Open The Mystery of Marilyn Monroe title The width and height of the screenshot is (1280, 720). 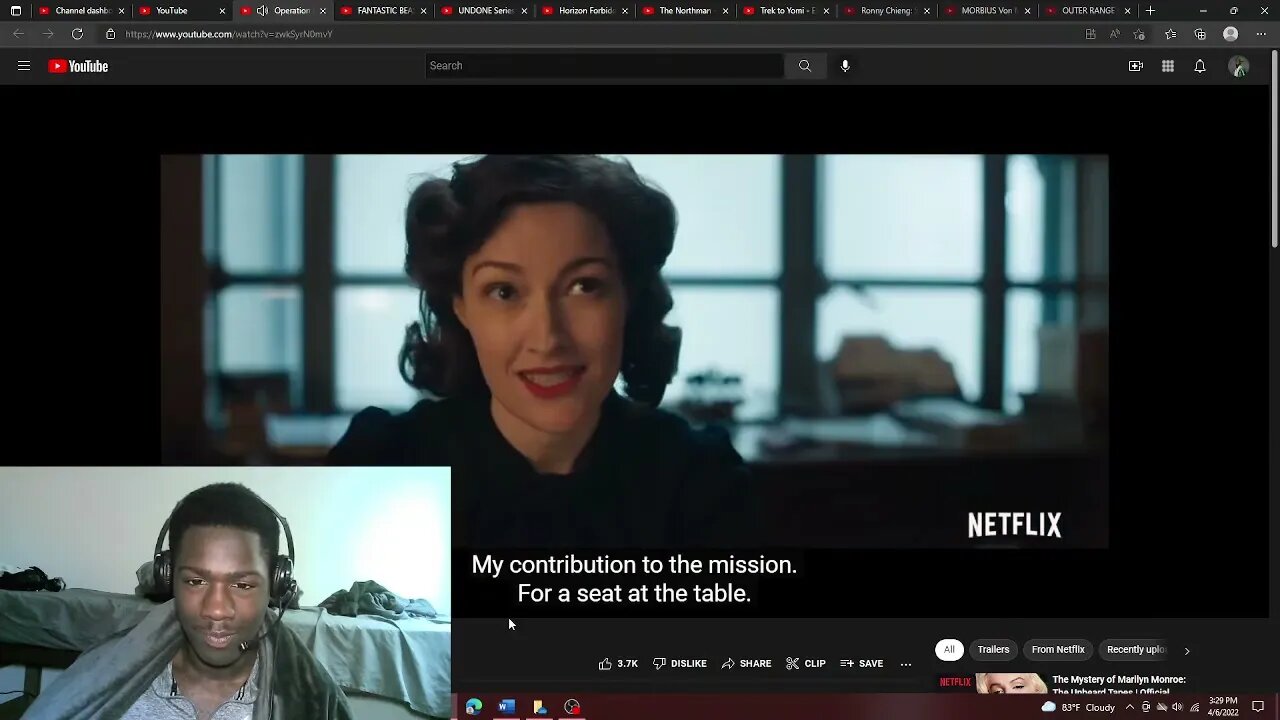pyautogui.click(x=1119, y=685)
